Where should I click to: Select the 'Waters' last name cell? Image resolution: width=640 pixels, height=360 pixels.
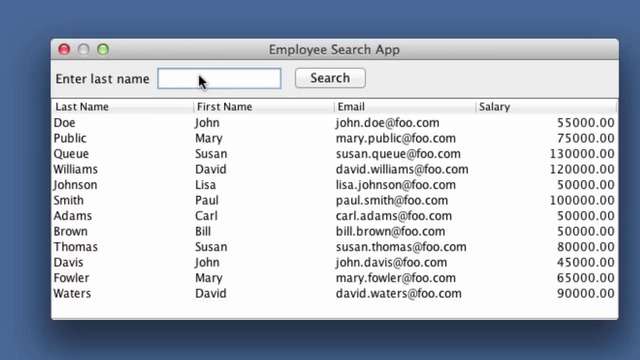pos(72,293)
